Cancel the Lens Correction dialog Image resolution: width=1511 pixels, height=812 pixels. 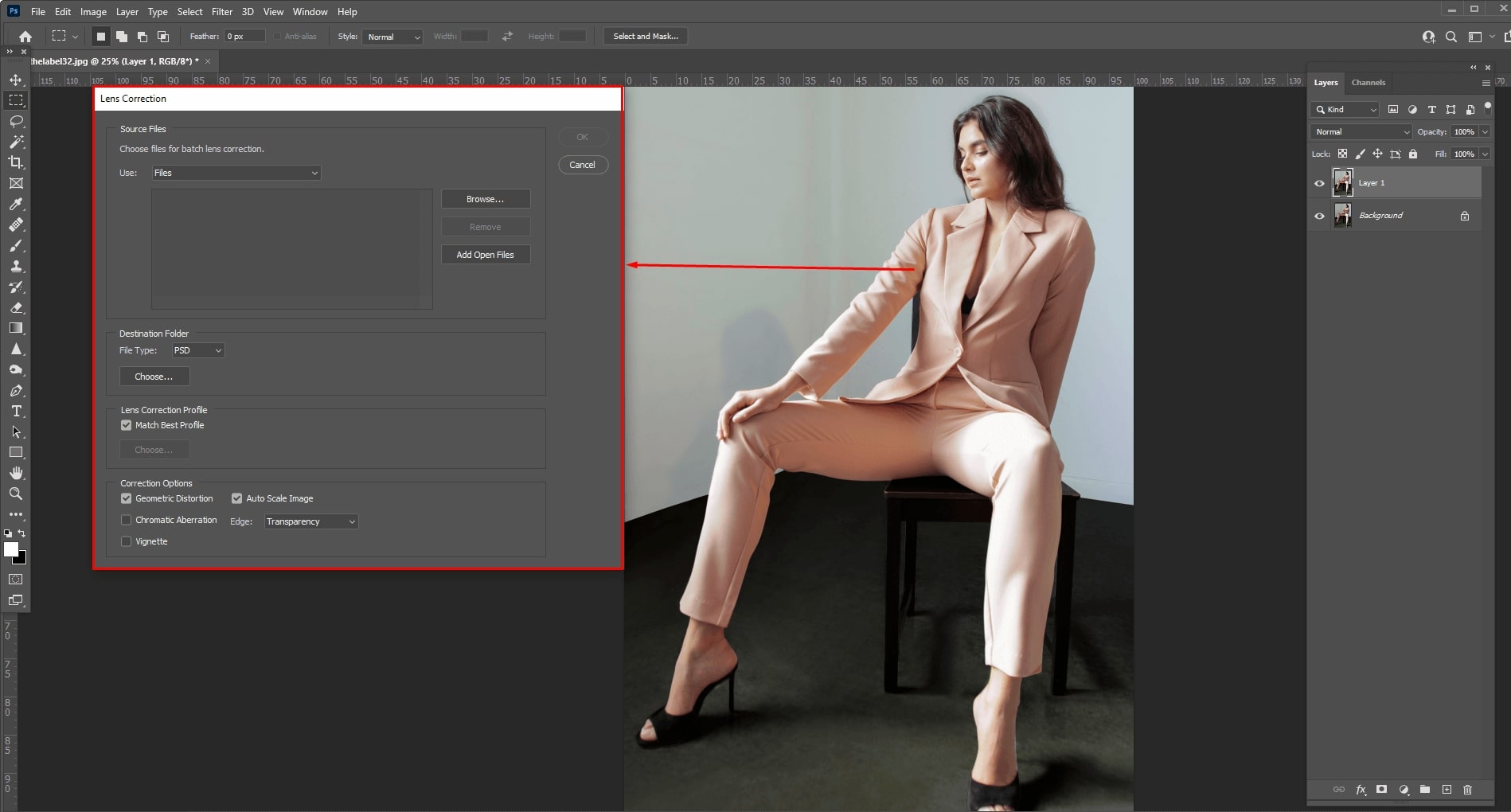point(582,164)
